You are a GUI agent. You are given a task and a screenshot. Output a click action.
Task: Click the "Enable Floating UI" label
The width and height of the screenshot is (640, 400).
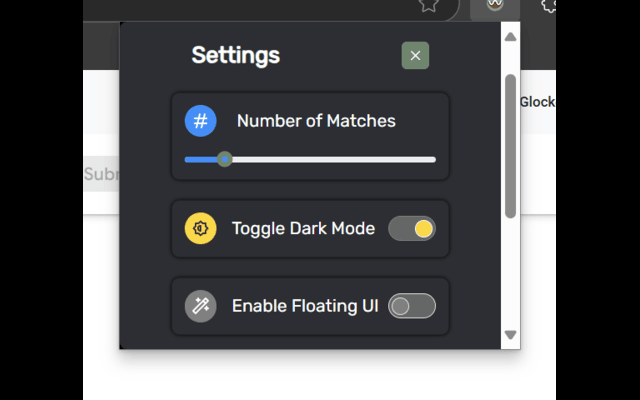pyautogui.click(x=305, y=306)
